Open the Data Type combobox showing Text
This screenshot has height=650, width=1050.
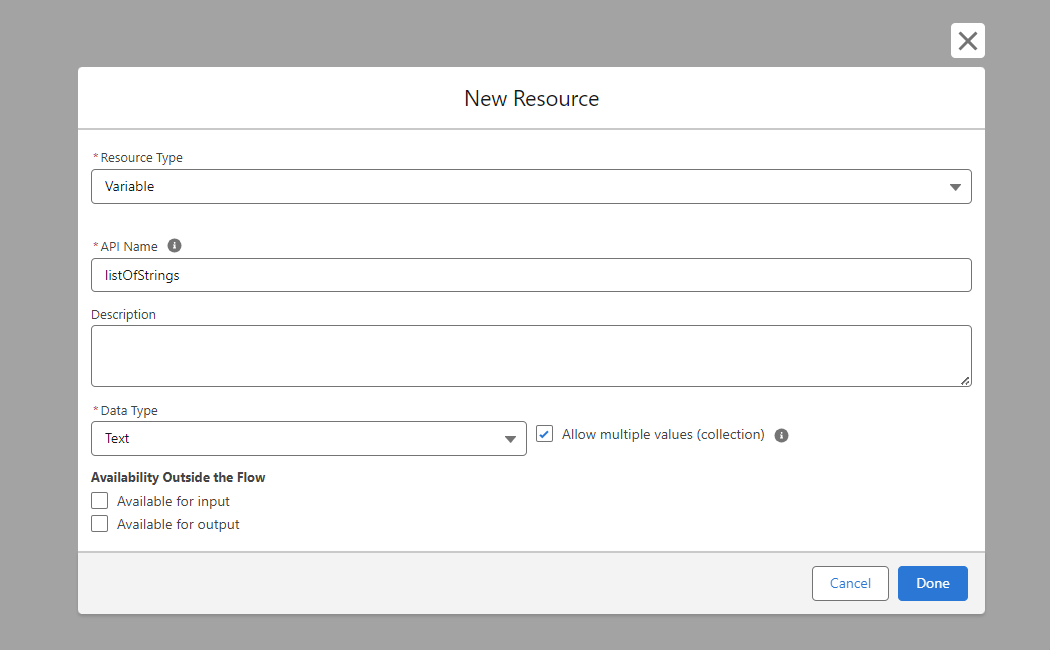coord(300,439)
